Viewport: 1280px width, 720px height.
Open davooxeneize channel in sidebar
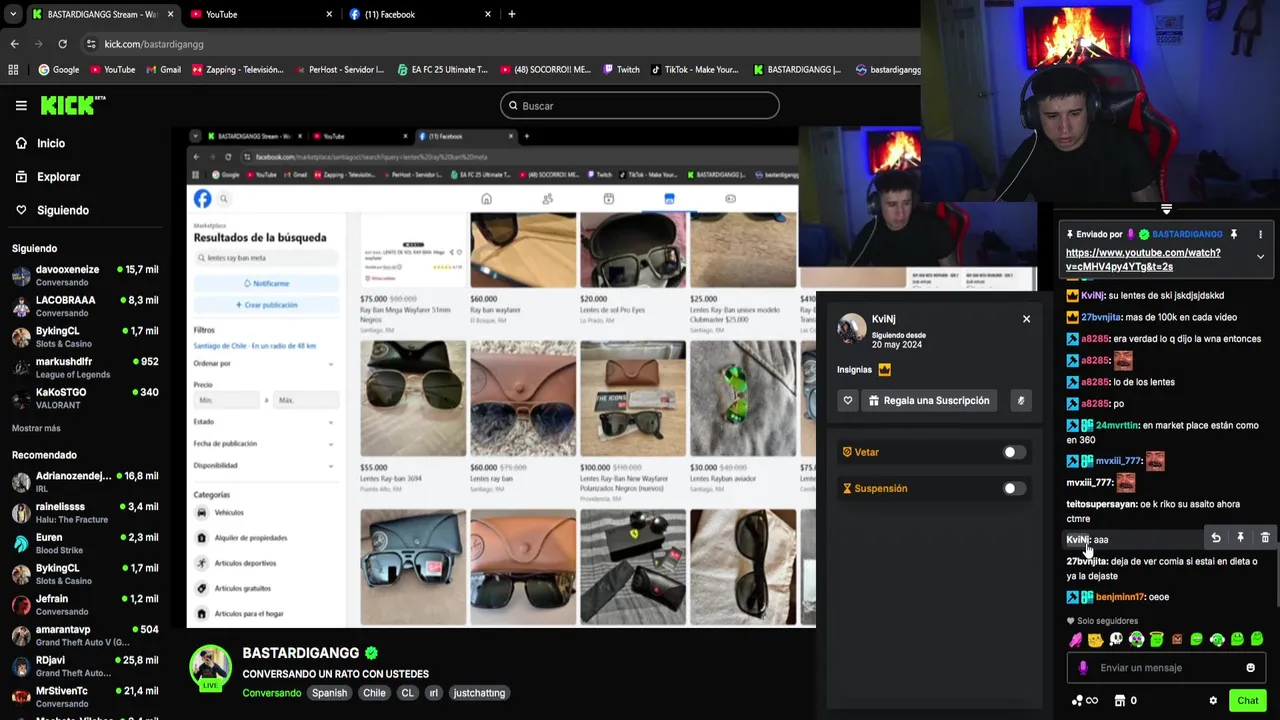pyautogui.click(x=85, y=276)
